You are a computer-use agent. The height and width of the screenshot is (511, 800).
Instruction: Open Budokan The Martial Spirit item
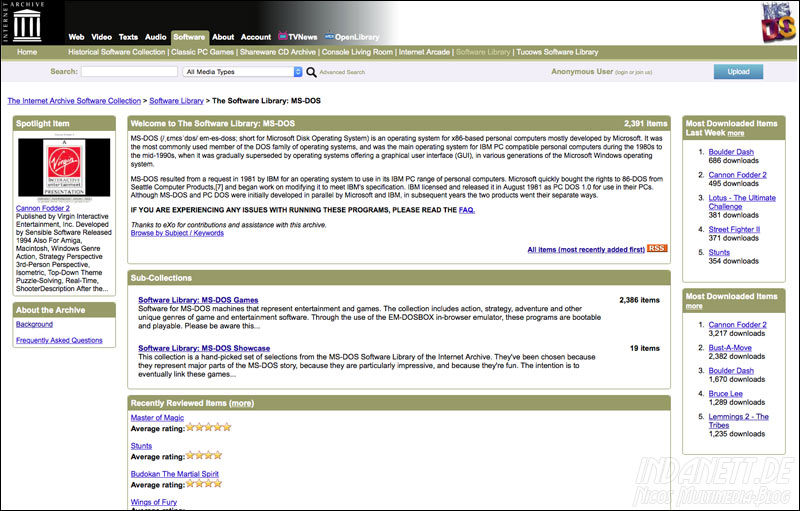[174, 474]
